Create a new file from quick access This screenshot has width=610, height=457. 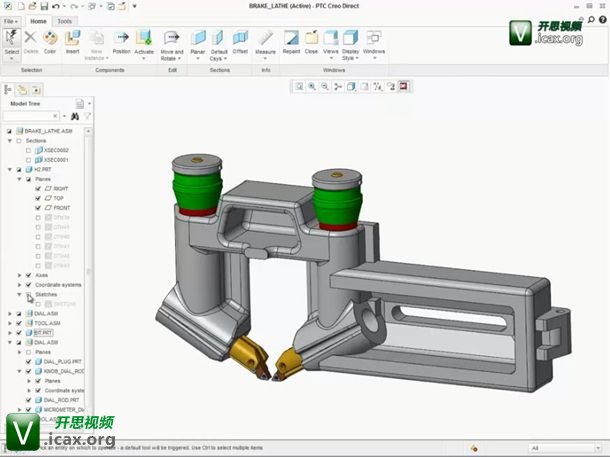click(21, 6)
